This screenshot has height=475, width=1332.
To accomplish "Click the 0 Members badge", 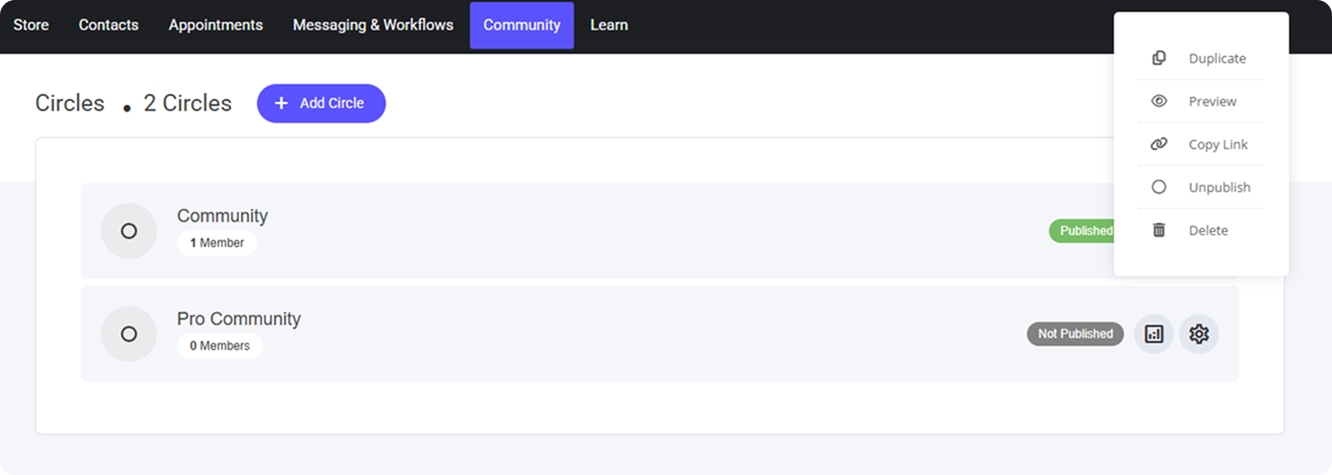I will [220, 346].
